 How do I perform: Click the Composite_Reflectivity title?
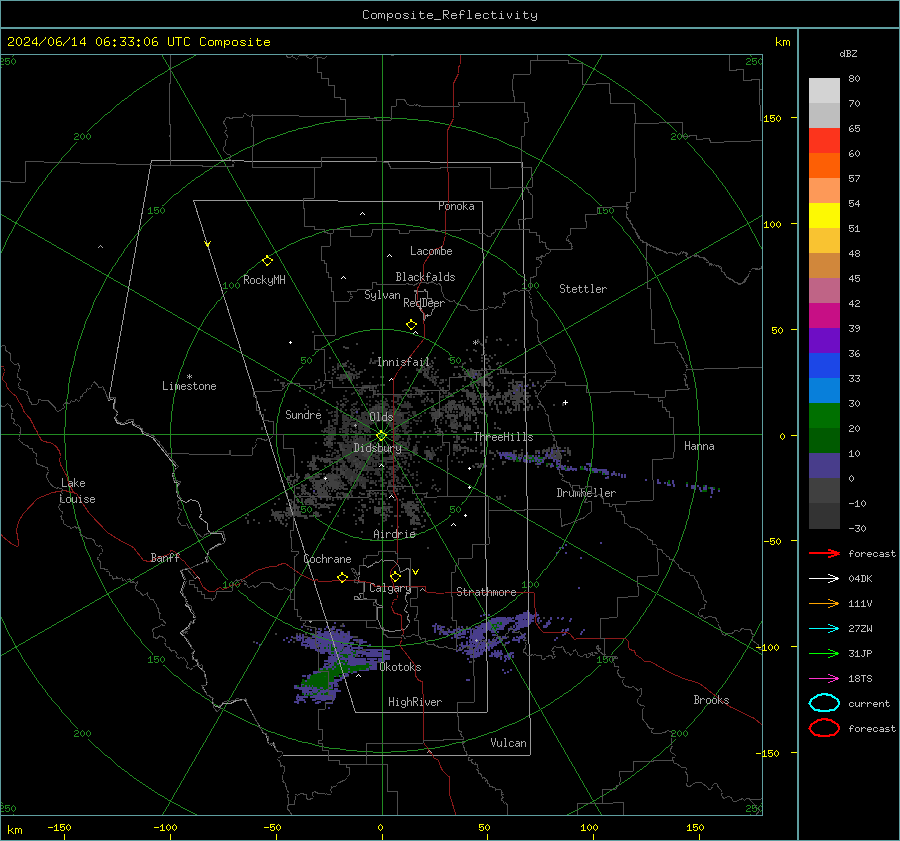point(450,15)
